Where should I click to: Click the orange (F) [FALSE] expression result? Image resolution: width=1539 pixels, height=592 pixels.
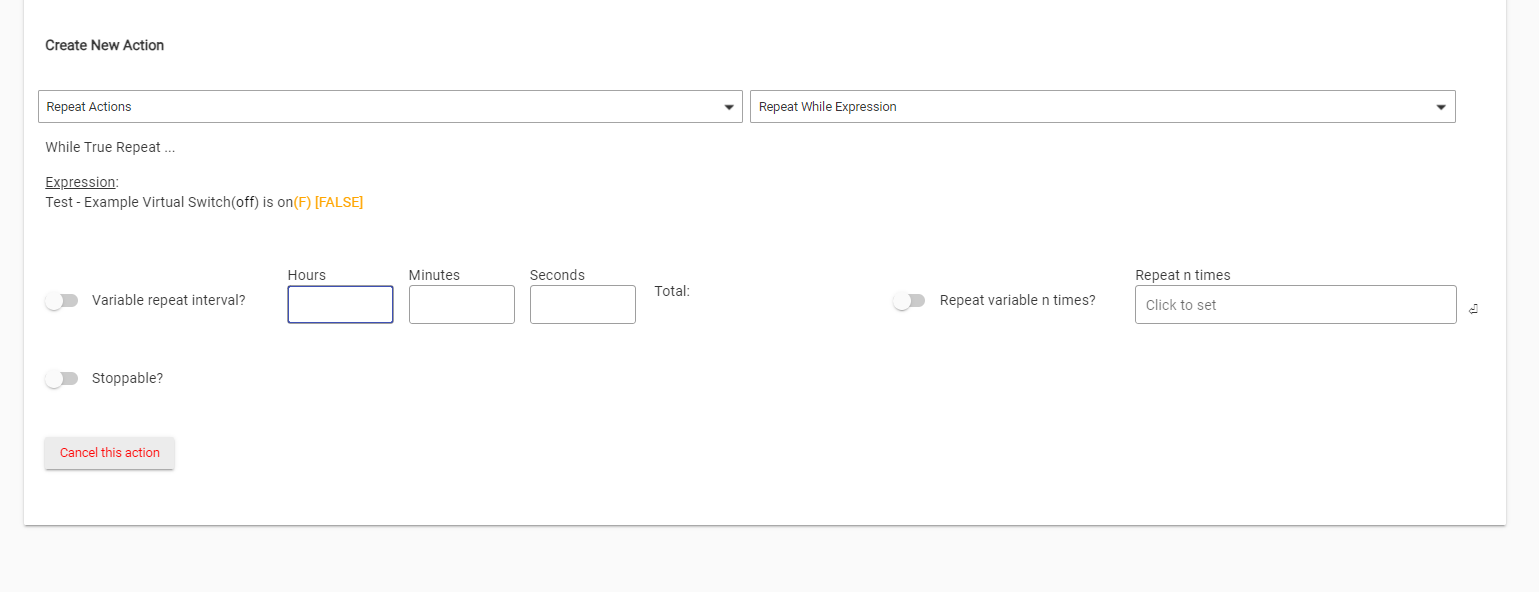328,202
